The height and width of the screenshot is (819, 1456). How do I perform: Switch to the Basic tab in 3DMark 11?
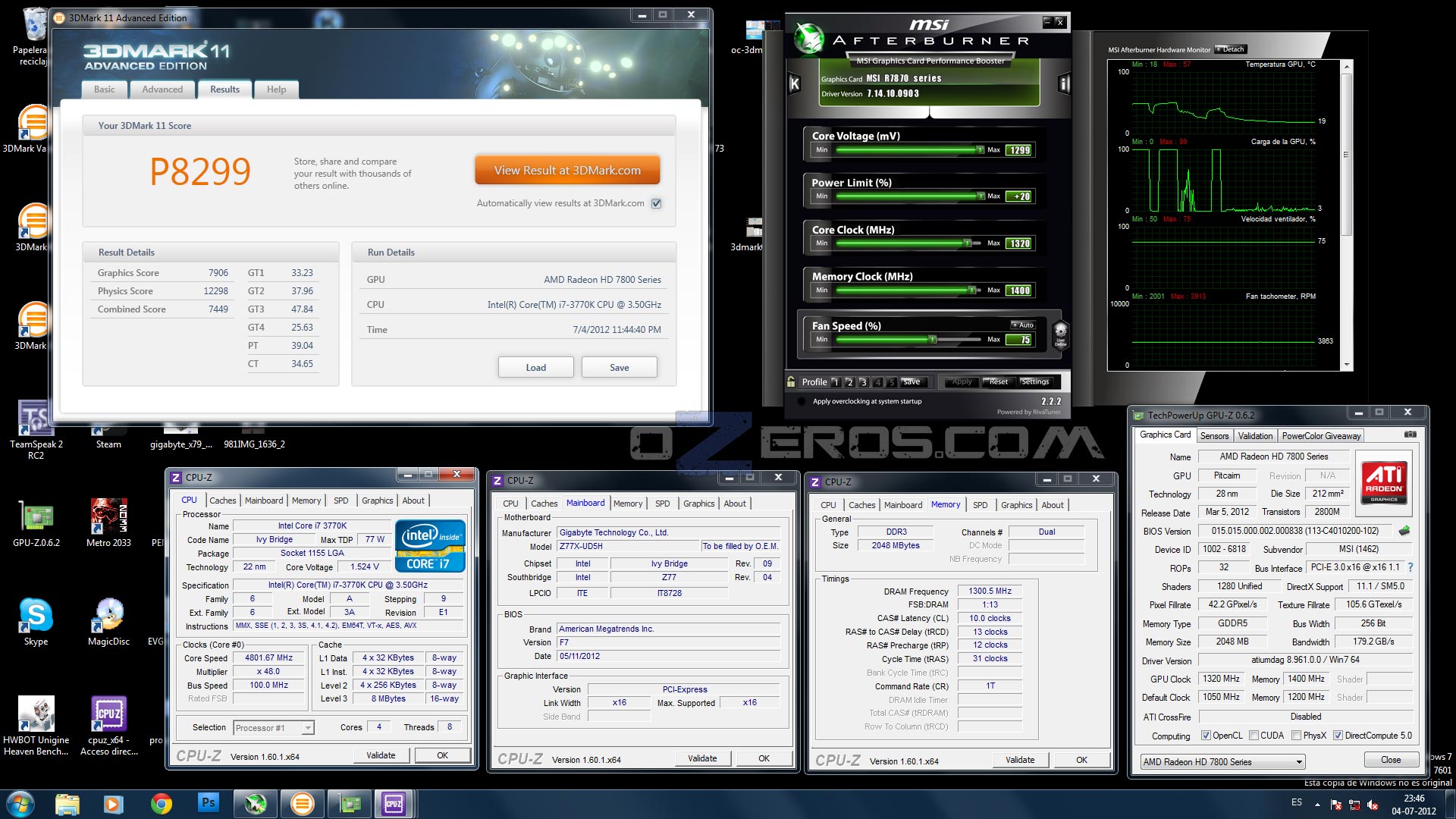coord(105,89)
